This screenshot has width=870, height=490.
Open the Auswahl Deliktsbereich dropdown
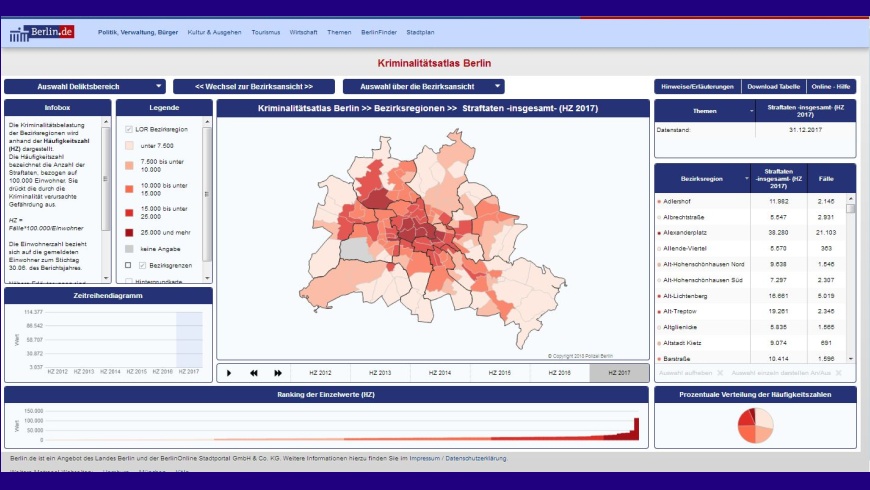point(84,87)
